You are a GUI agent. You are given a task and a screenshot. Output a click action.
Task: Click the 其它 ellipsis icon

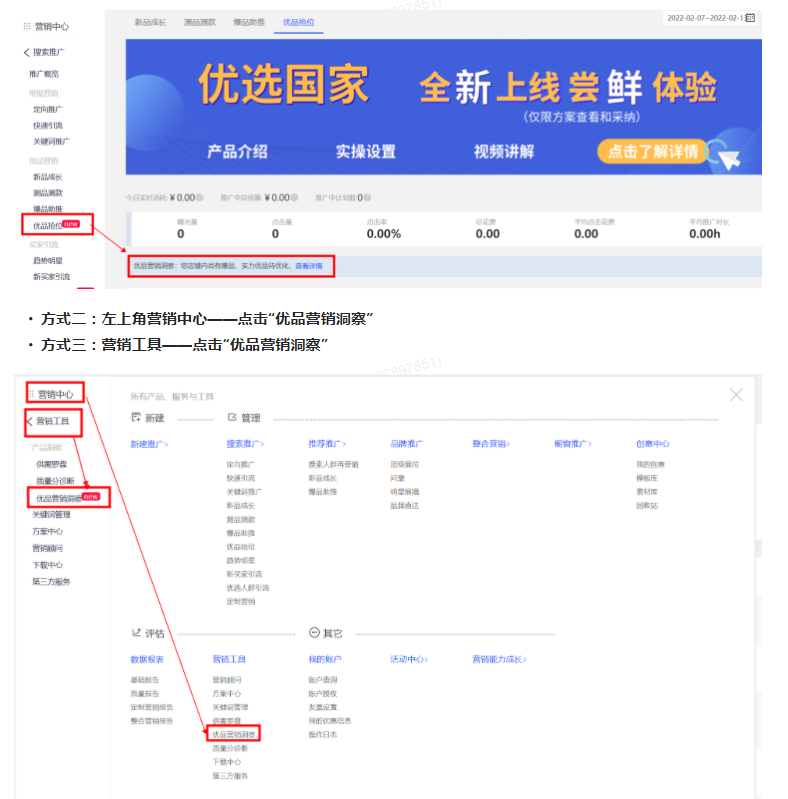[314, 633]
